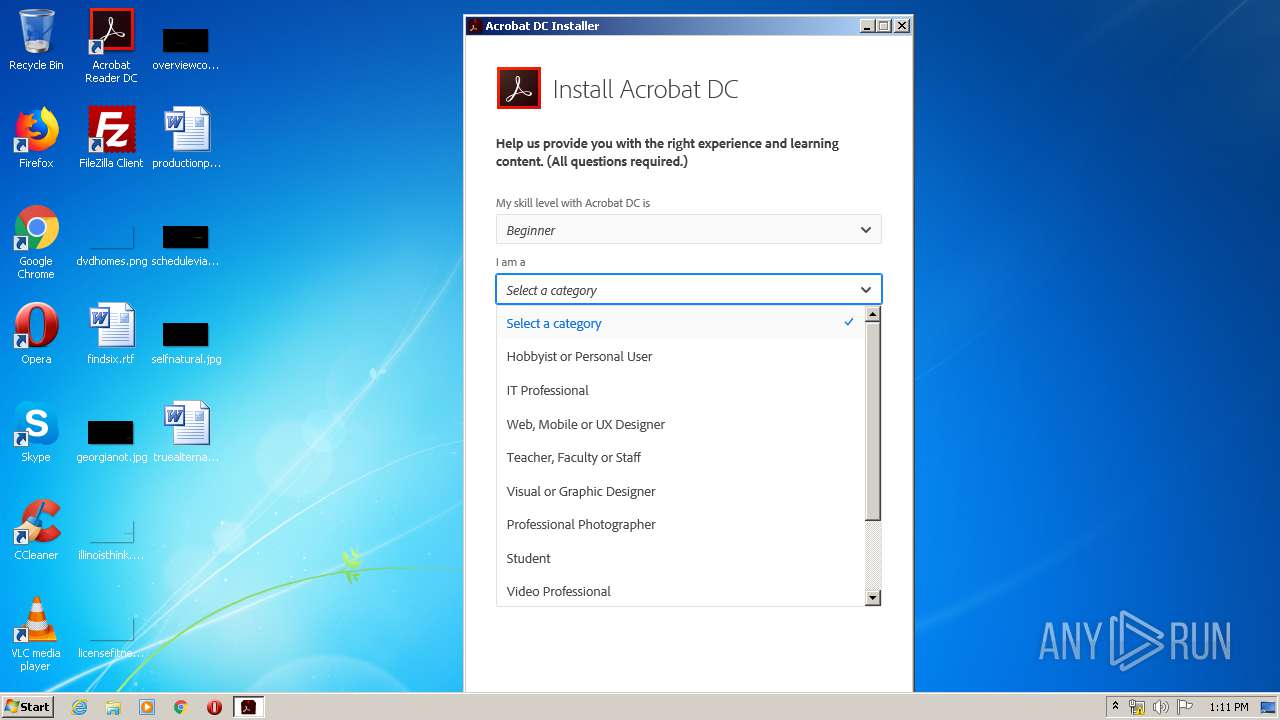This screenshot has height=720, width=1280.
Task: Open Opera from the taskbar
Action: (x=214, y=707)
